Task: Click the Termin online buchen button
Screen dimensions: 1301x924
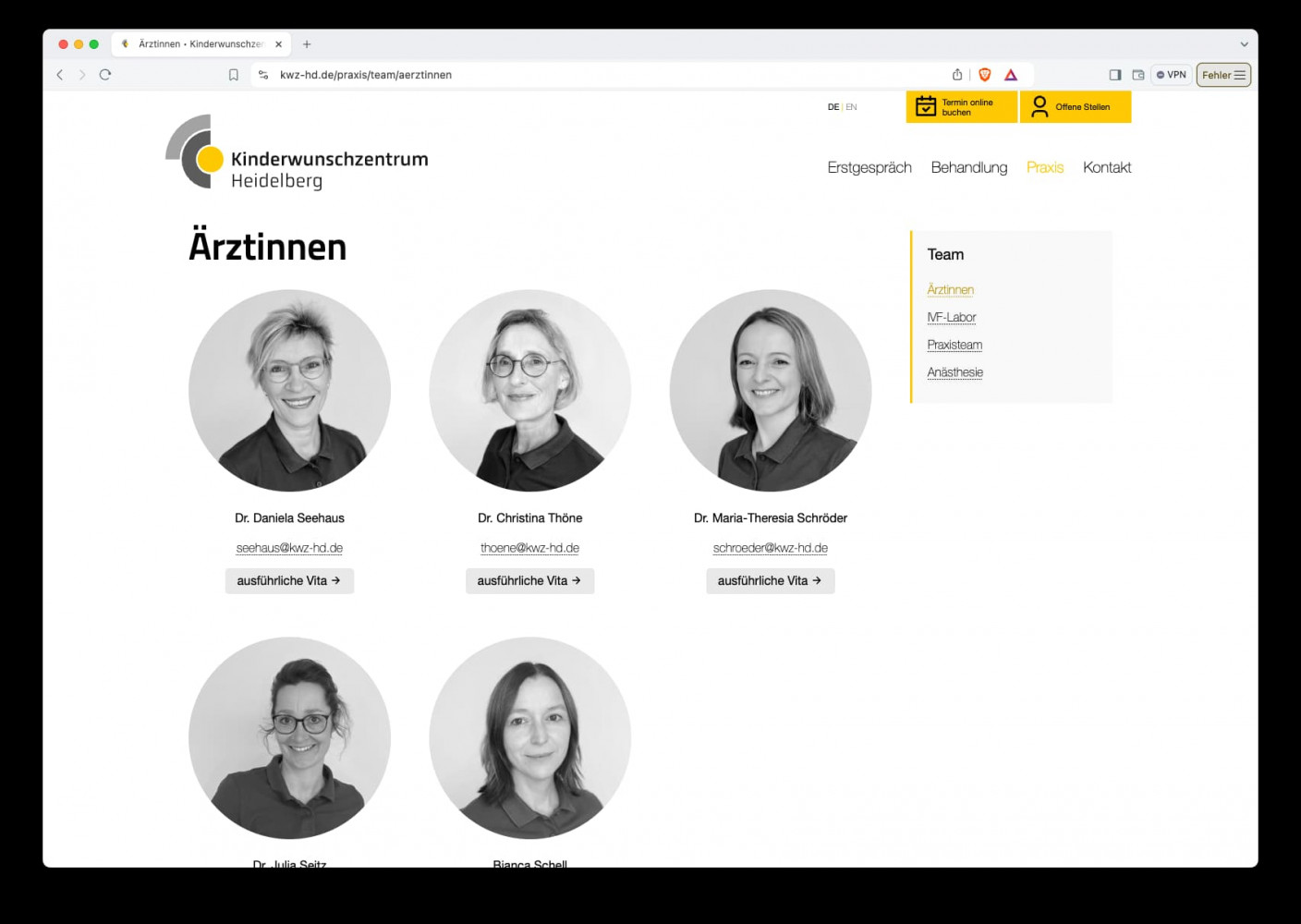Action: point(961,107)
